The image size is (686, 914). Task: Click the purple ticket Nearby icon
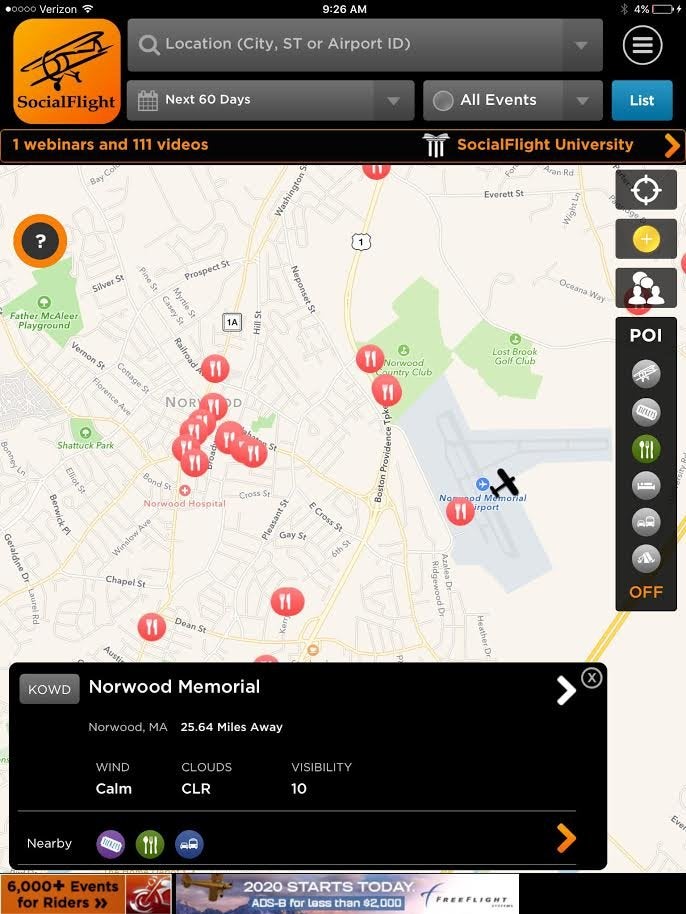110,843
